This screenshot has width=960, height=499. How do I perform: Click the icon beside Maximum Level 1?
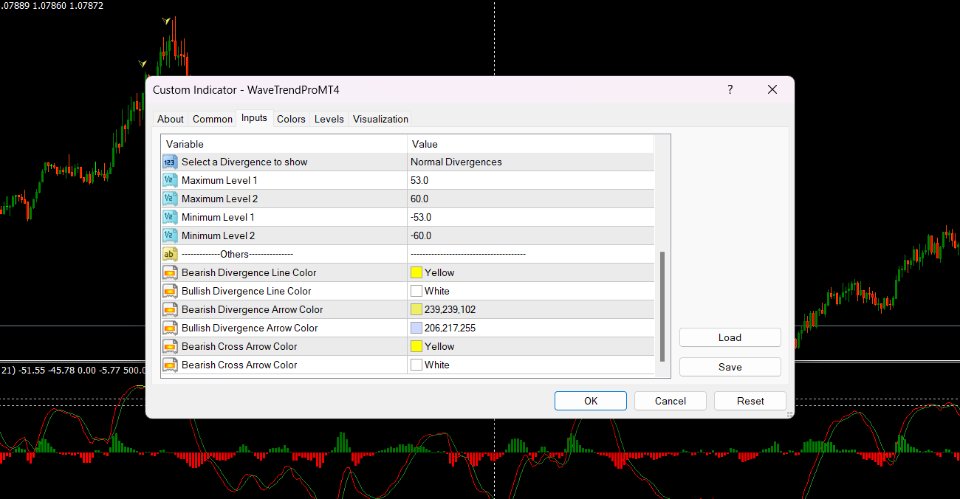[170, 181]
